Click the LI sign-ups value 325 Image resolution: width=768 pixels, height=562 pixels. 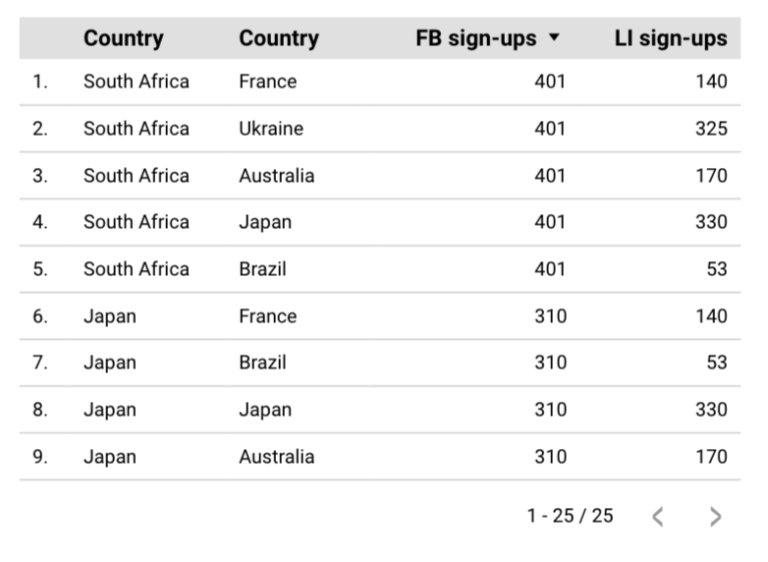(711, 129)
